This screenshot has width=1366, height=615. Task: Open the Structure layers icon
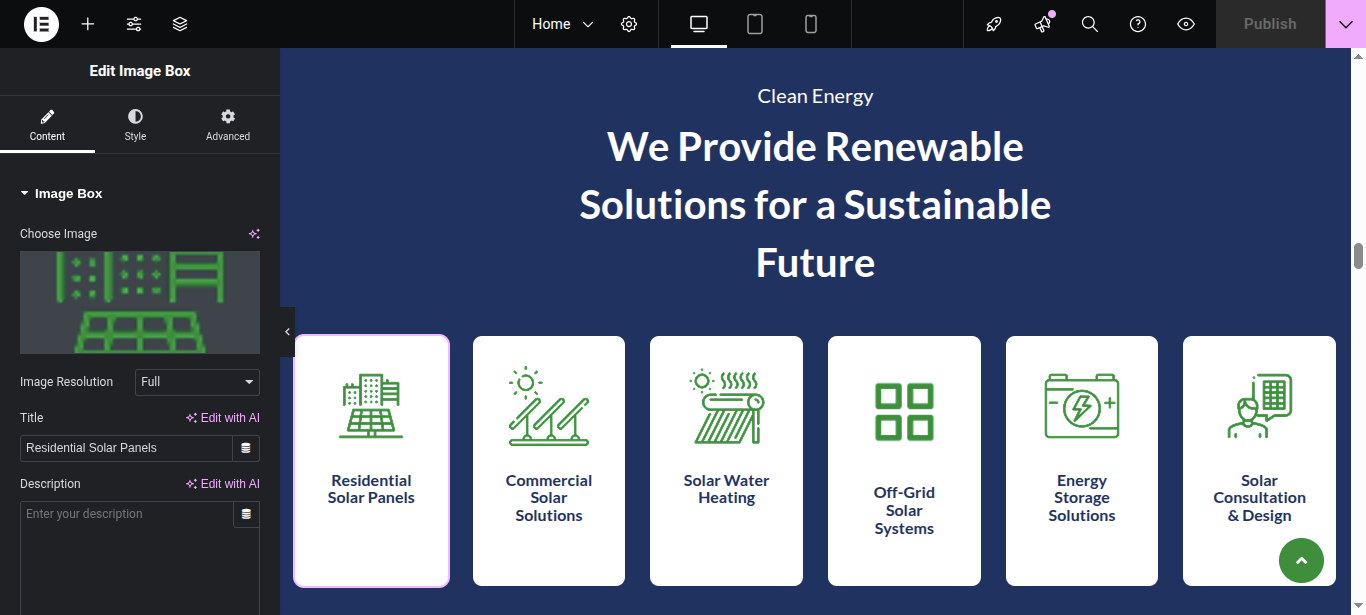(x=180, y=24)
